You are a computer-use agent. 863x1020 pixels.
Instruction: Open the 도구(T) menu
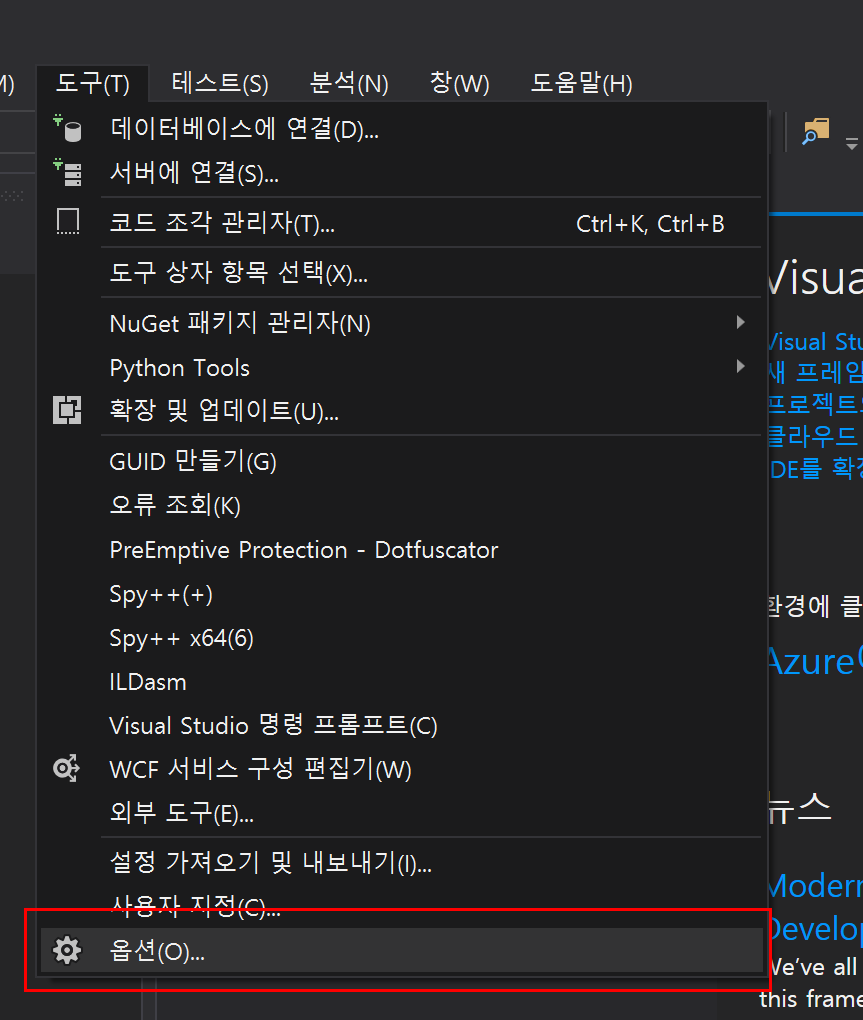93,83
